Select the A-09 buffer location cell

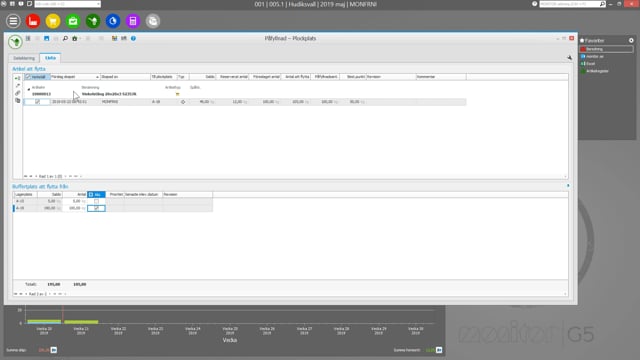(x=25, y=208)
